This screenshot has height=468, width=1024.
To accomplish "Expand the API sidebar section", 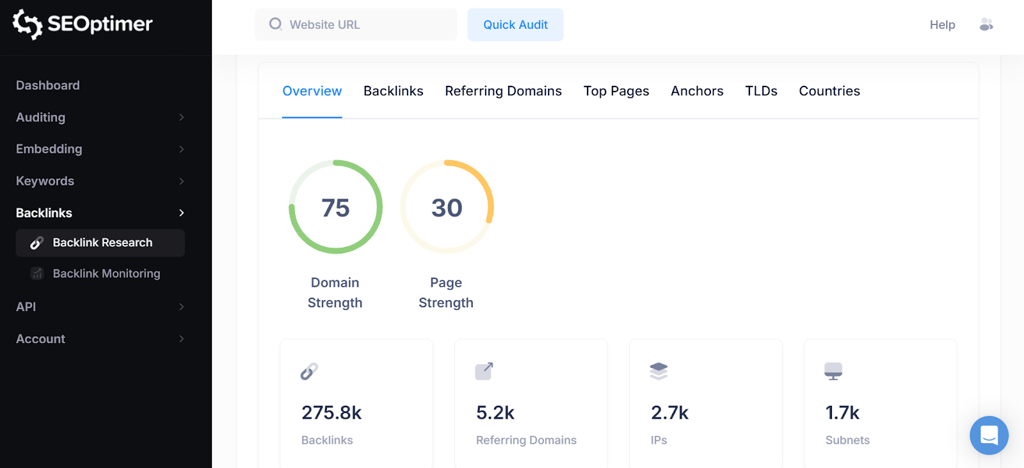I will [181, 307].
